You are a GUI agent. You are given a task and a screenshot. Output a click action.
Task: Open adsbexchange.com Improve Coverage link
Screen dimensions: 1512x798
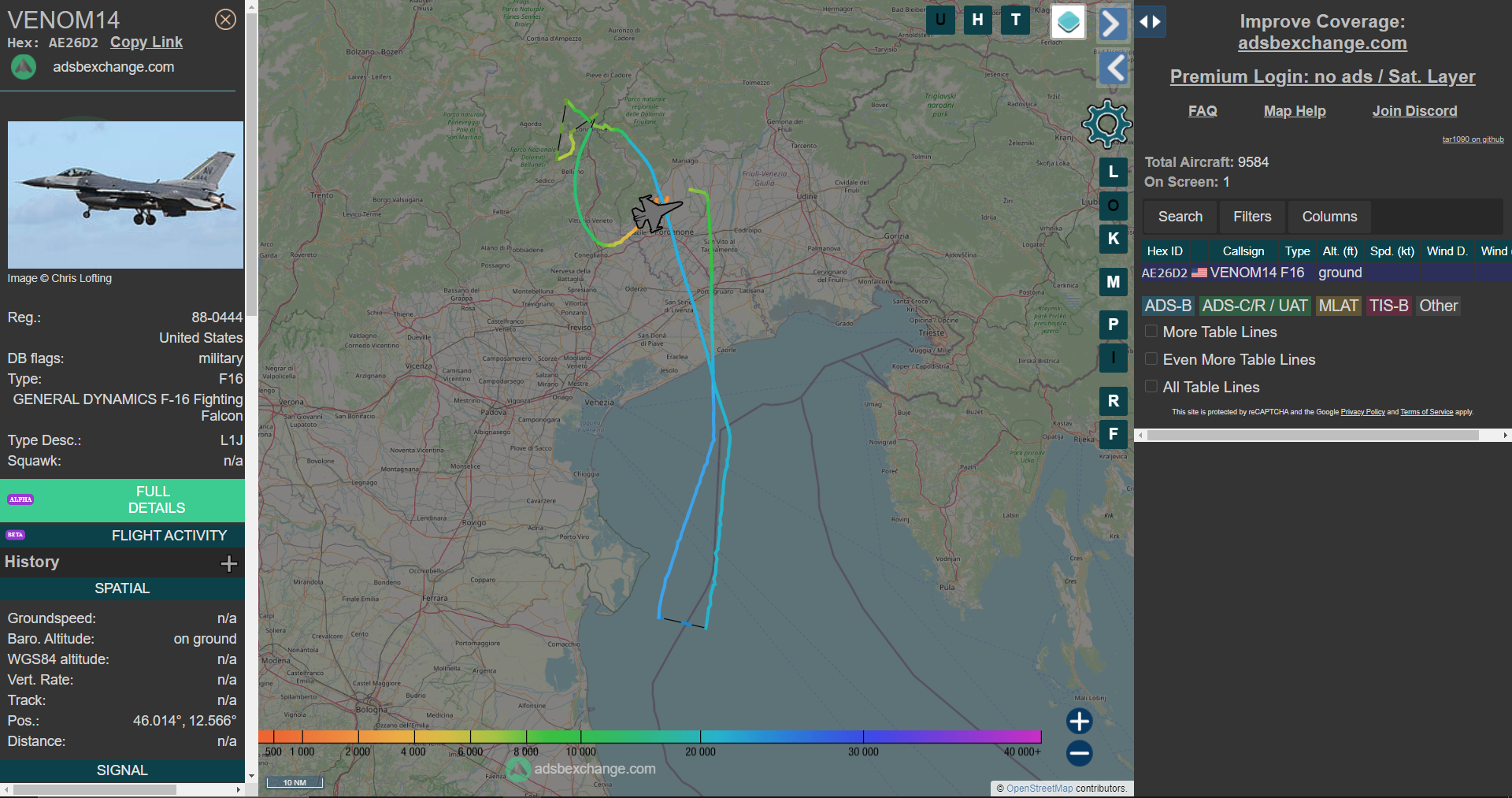[x=1322, y=43]
